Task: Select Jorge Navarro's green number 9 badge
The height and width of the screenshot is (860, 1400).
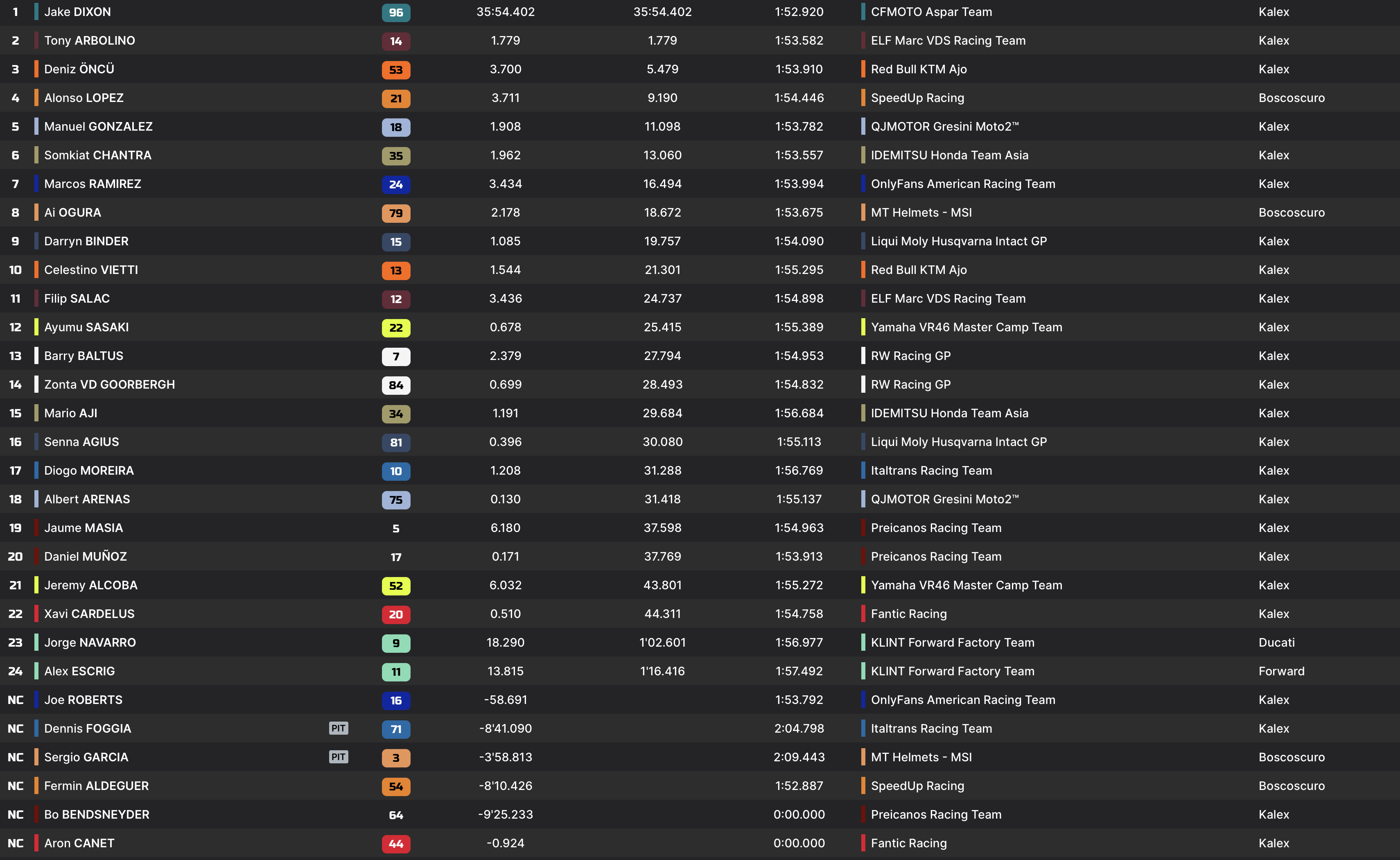Action: (x=395, y=643)
